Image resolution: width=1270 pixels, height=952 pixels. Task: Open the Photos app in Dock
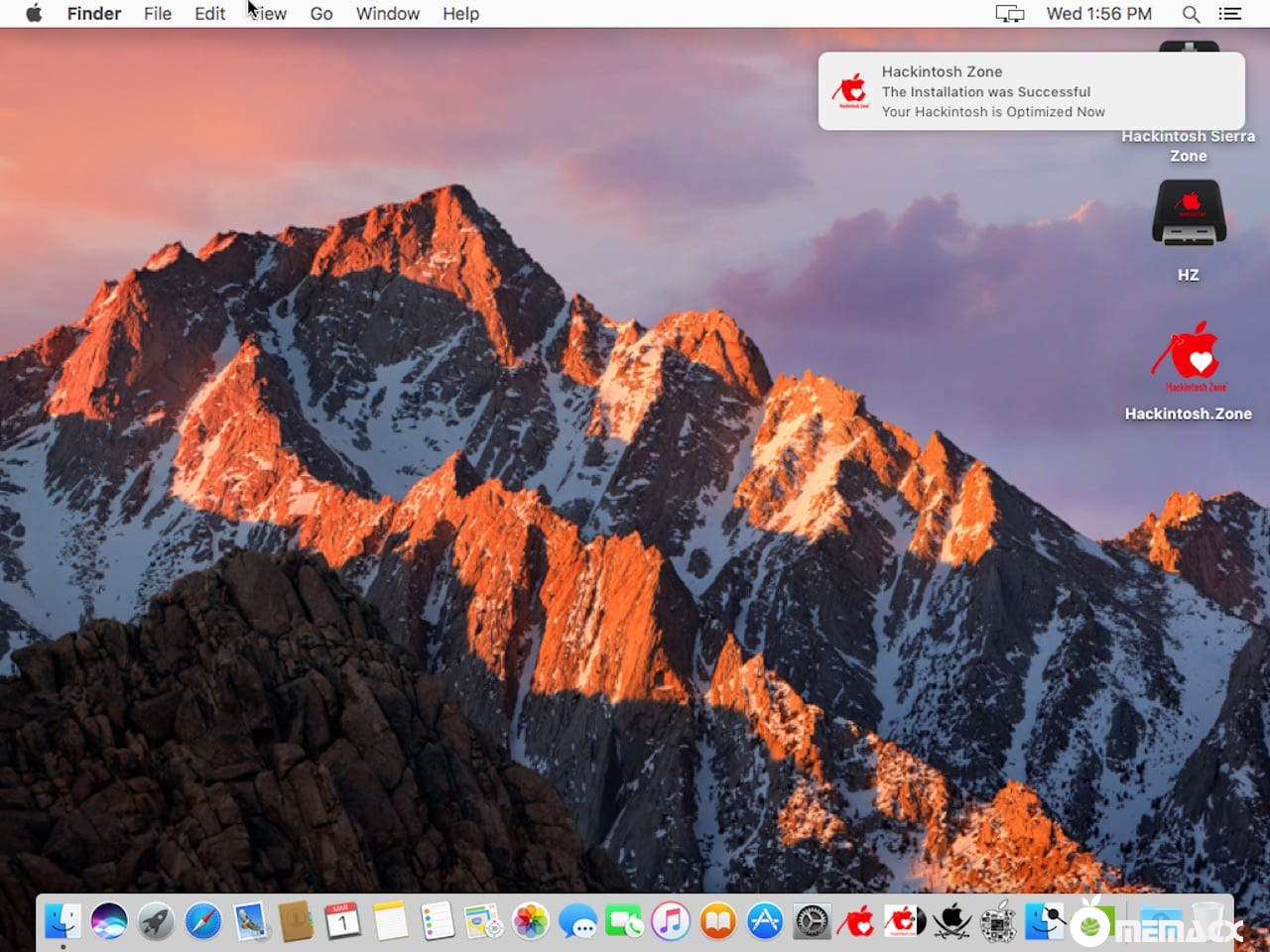coord(531,921)
